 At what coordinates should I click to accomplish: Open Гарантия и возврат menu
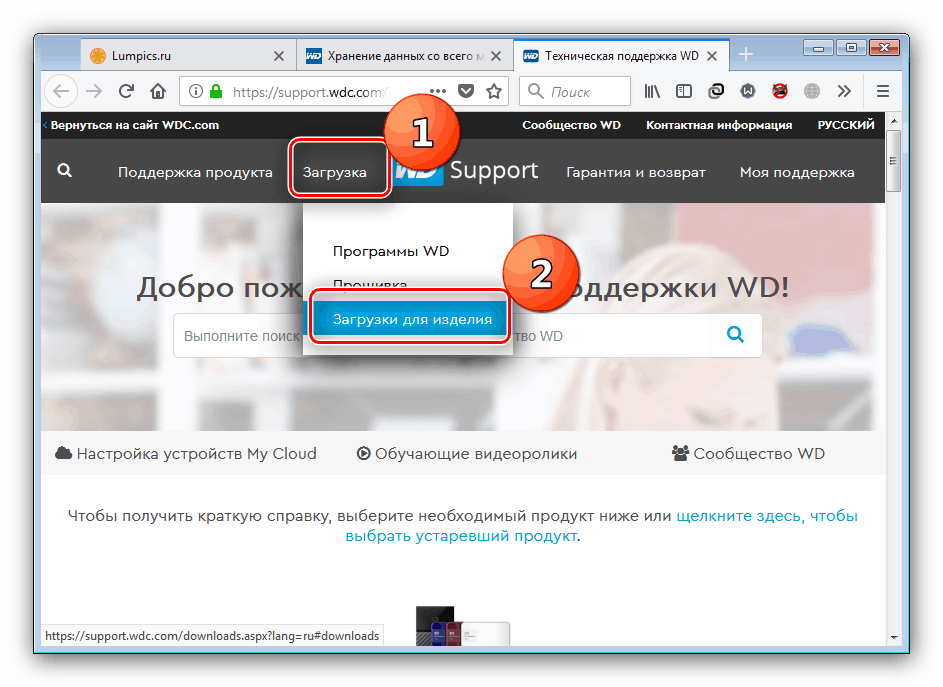[636, 172]
